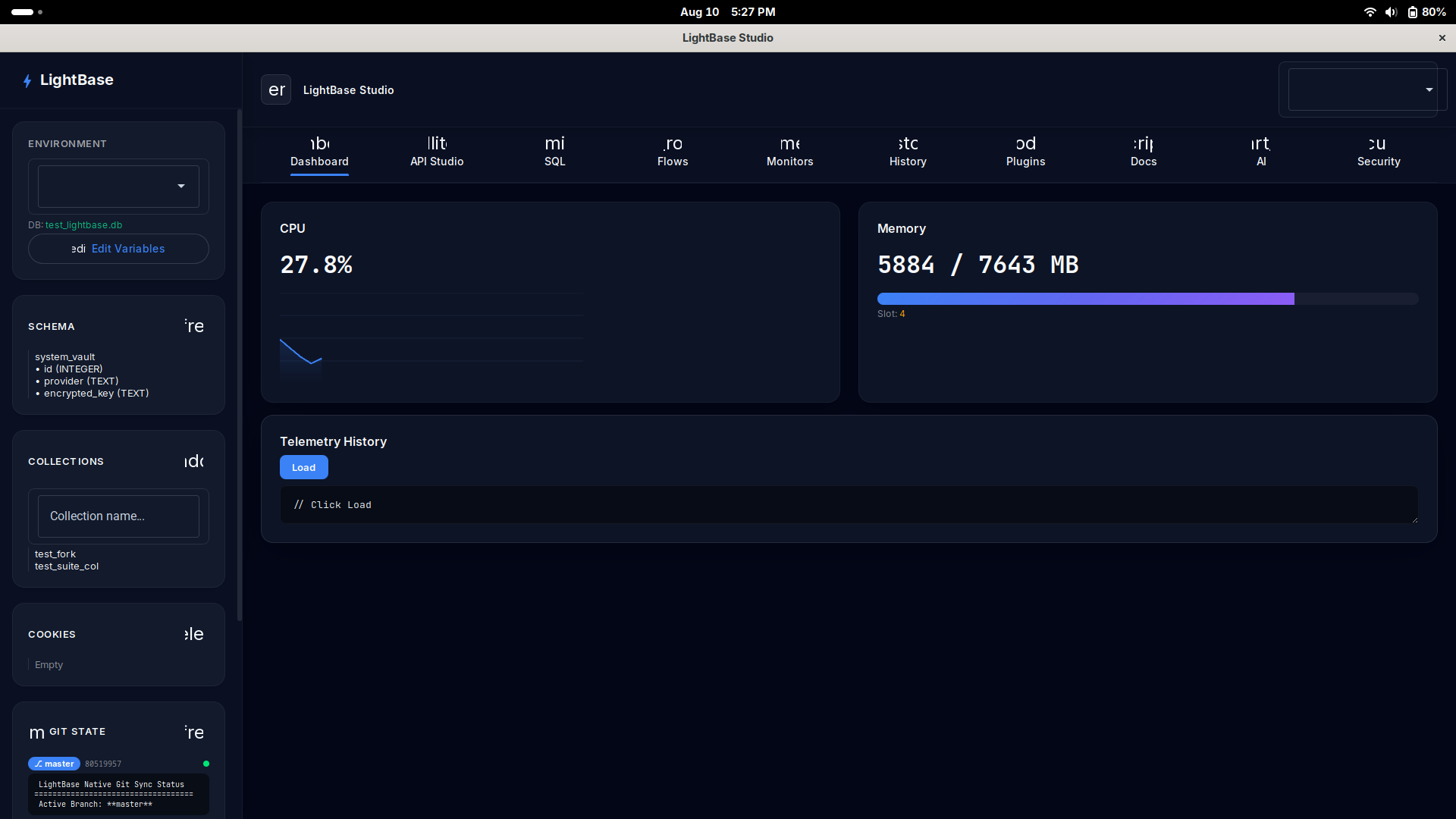Open the test_fork collection
The height and width of the screenshot is (819, 1456).
[x=55, y=554]
